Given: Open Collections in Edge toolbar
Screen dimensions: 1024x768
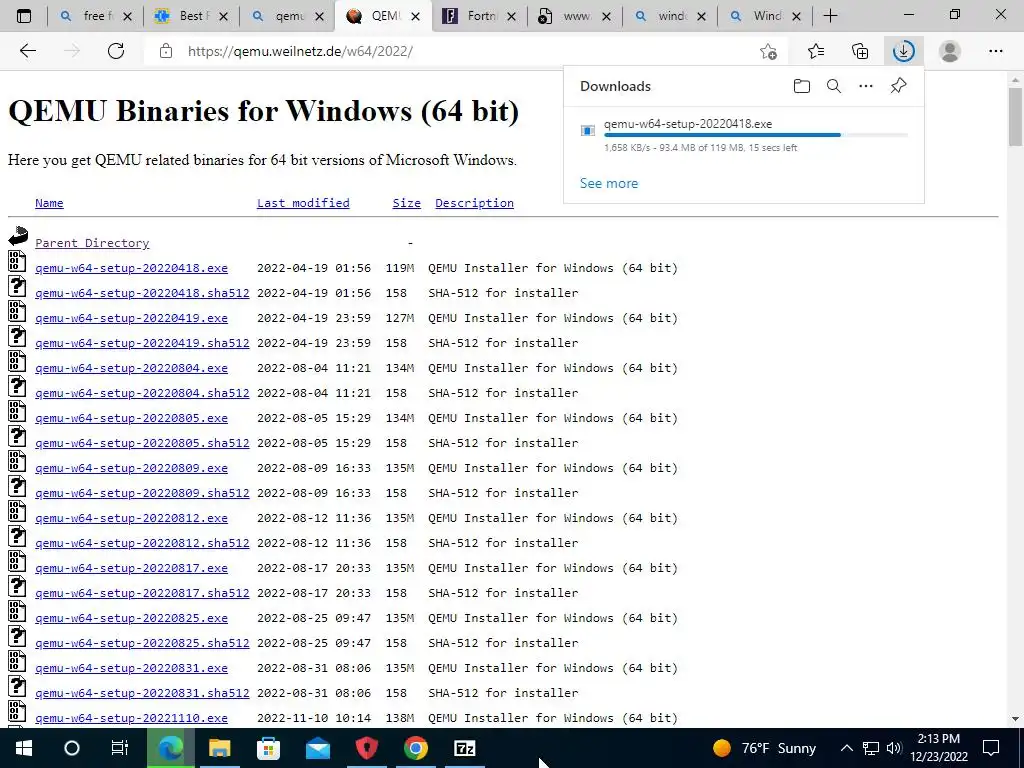Looking at the screenshot, I should tap(860, 51).
